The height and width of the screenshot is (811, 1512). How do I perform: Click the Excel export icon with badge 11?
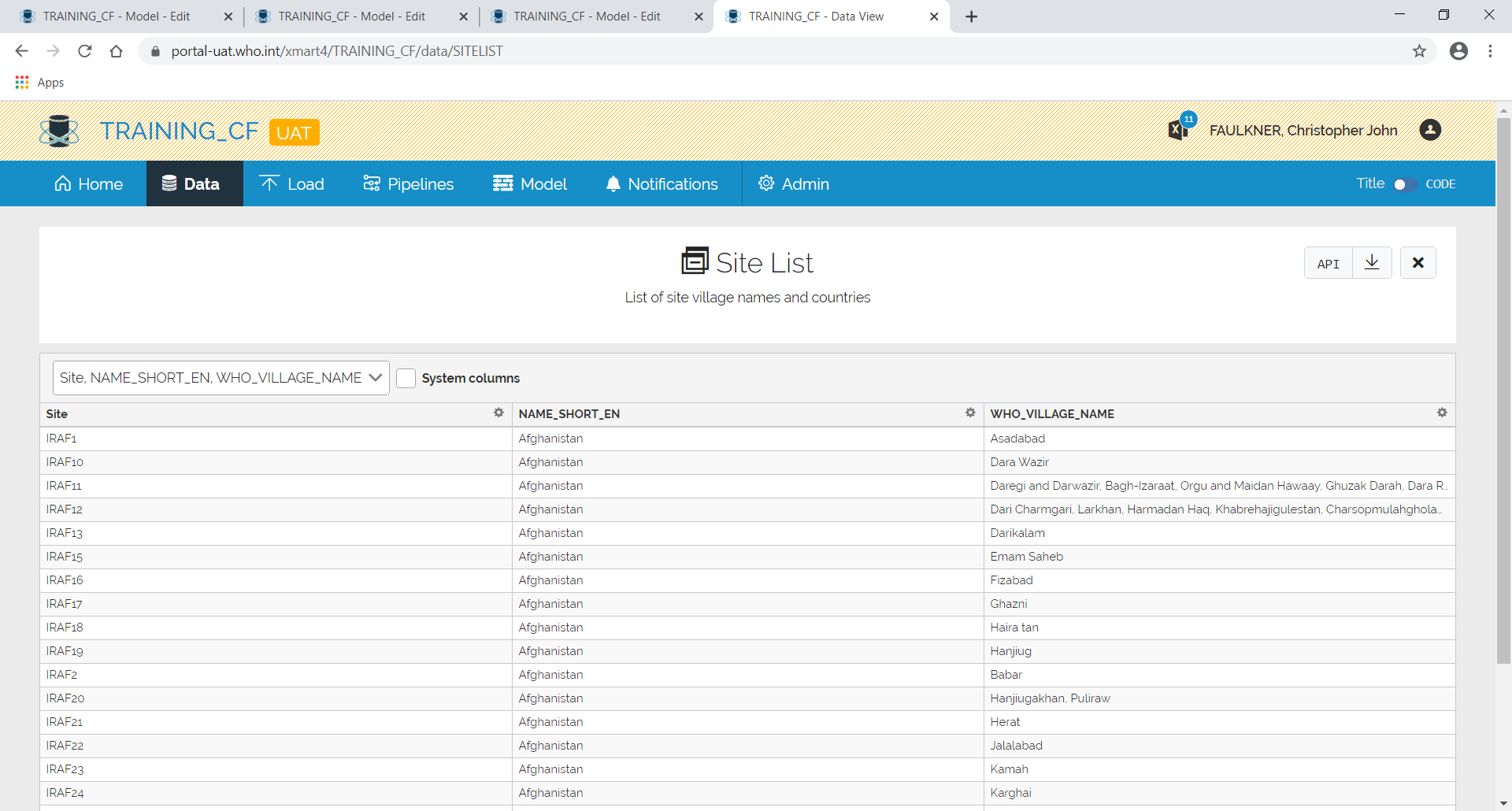coord(1178,129)
